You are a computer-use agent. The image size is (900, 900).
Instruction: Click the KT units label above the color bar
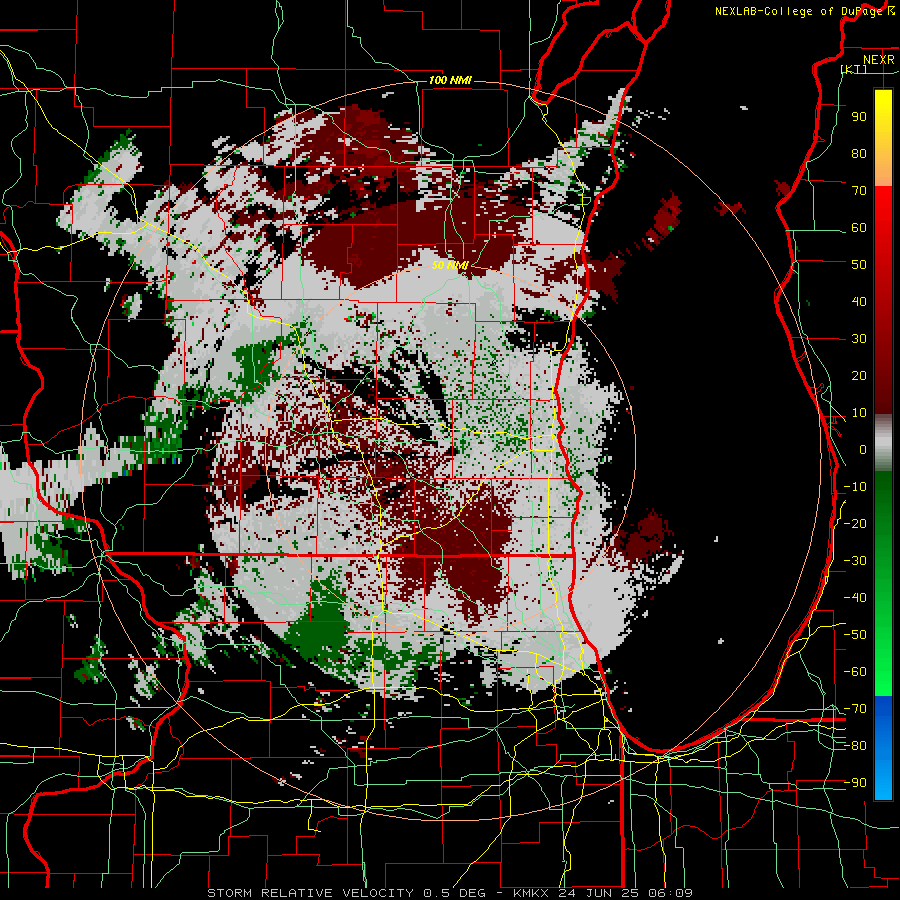coord(854,69)
